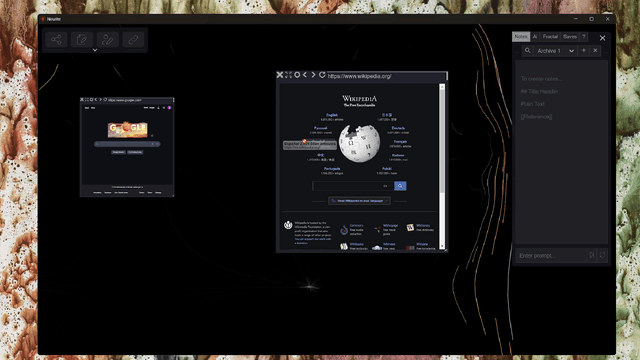640x360 pixels.
Task: Click the circle icon on the Wikipedia node
Action: coord(297,75)
